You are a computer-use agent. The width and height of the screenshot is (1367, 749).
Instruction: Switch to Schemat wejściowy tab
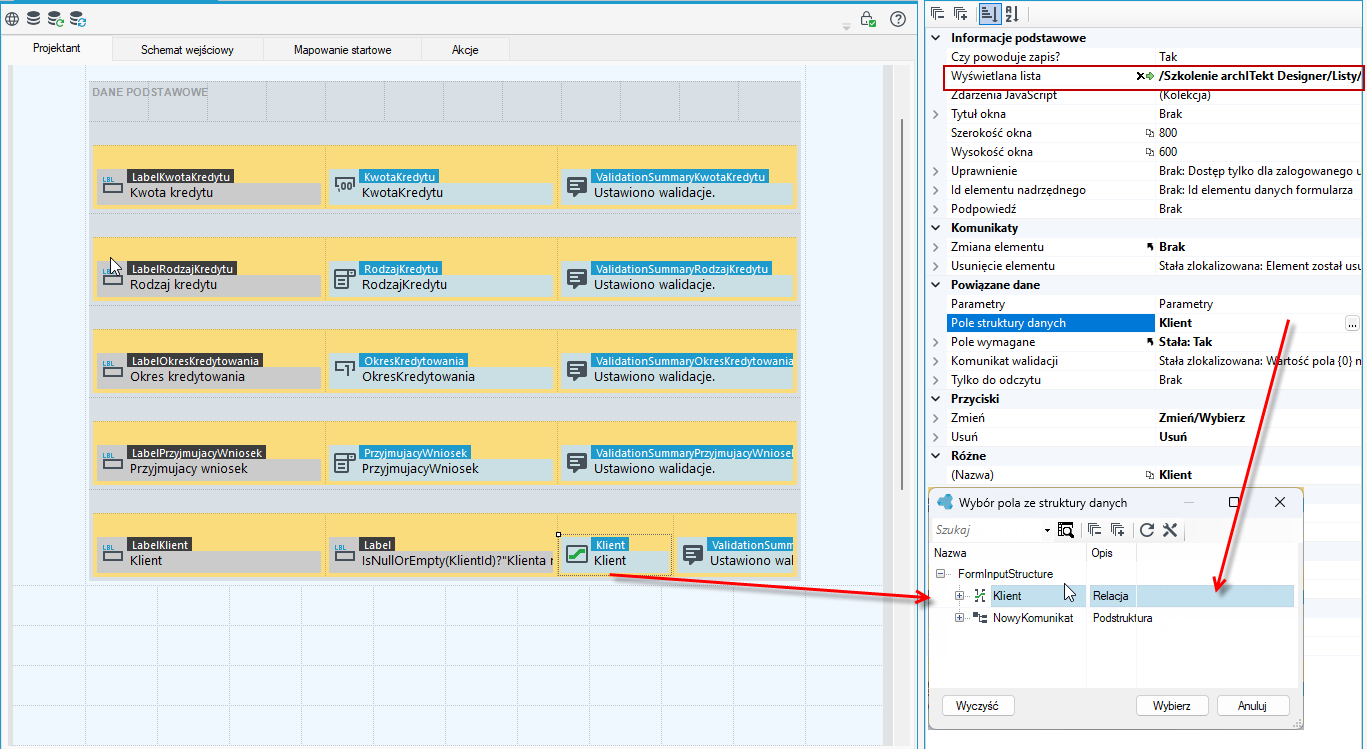187,49
